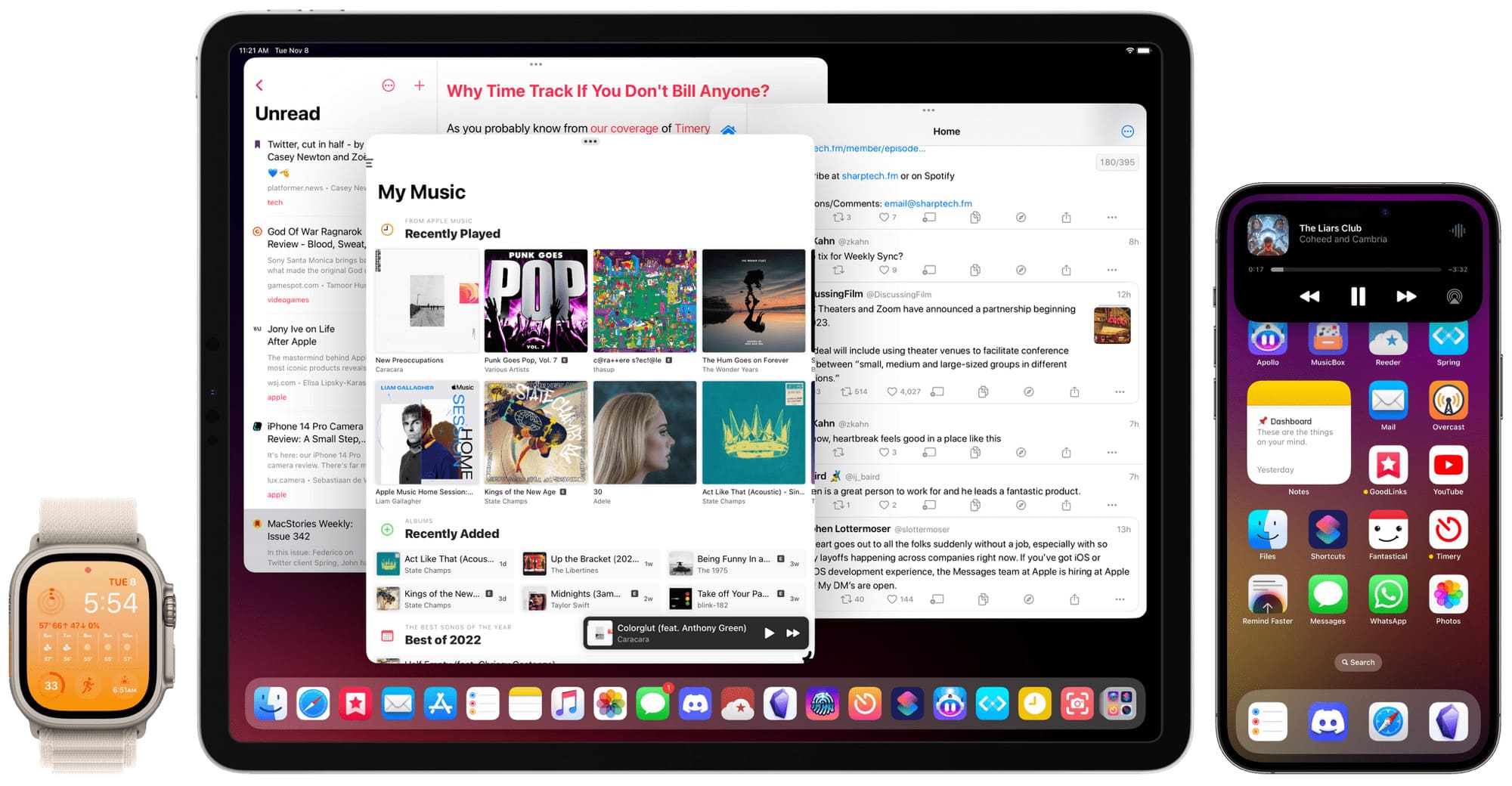The width and height of the screenshot is (1512, 786).
Task: Open email@sharptech.fm link
Action: click(x=928, y=203)
